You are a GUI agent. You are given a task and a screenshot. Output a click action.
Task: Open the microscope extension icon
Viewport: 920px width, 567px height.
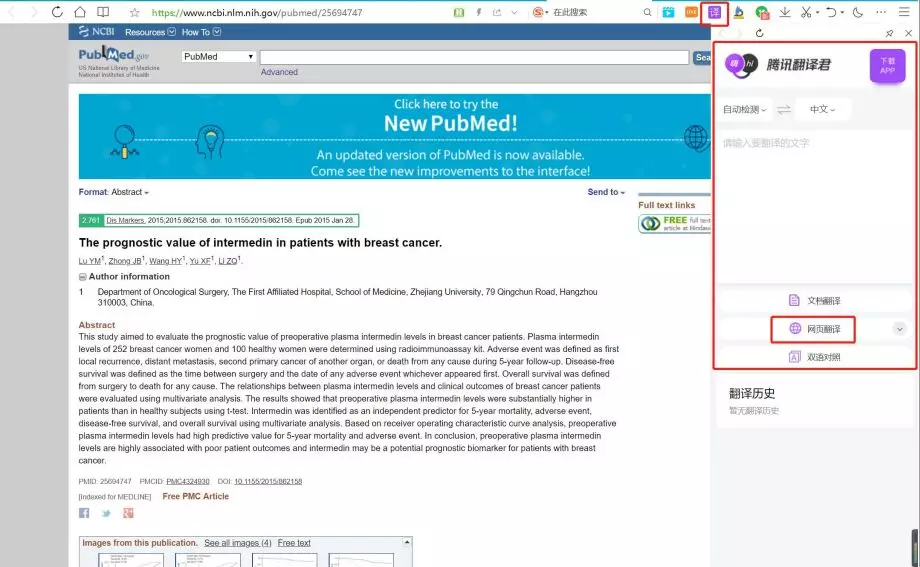739,12
